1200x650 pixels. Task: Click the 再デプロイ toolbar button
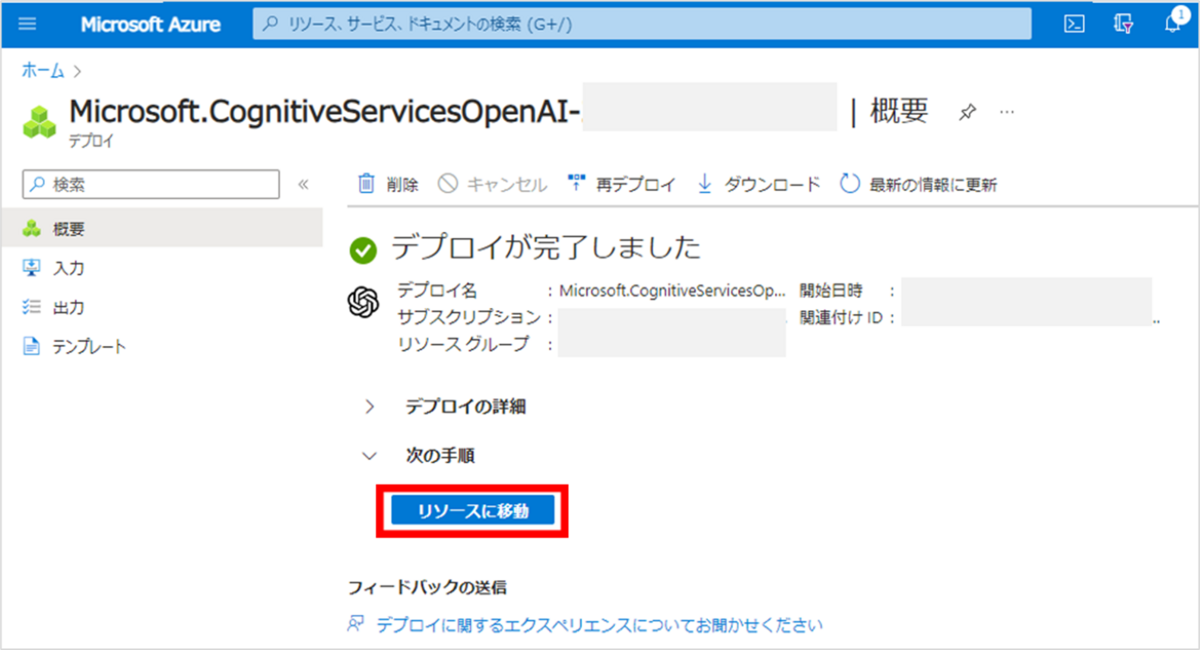point(621,184)
